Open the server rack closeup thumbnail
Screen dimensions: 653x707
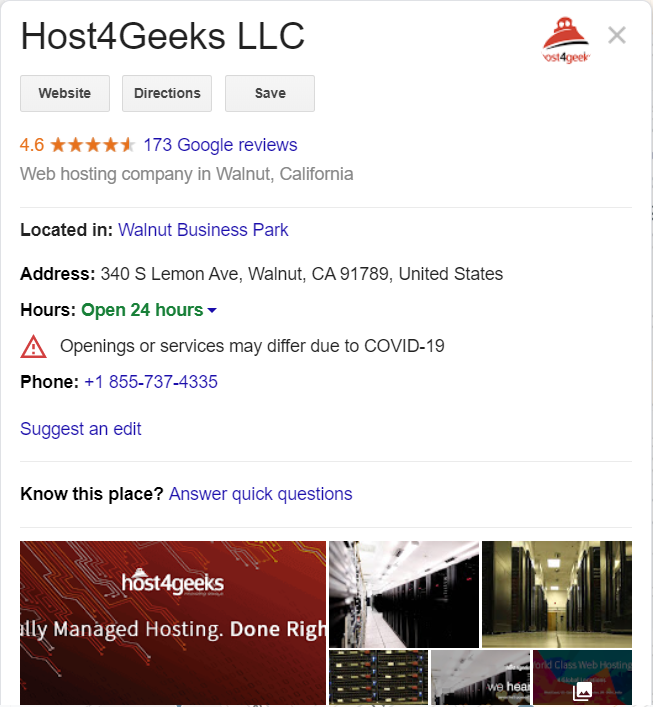(x=378, y=677)
